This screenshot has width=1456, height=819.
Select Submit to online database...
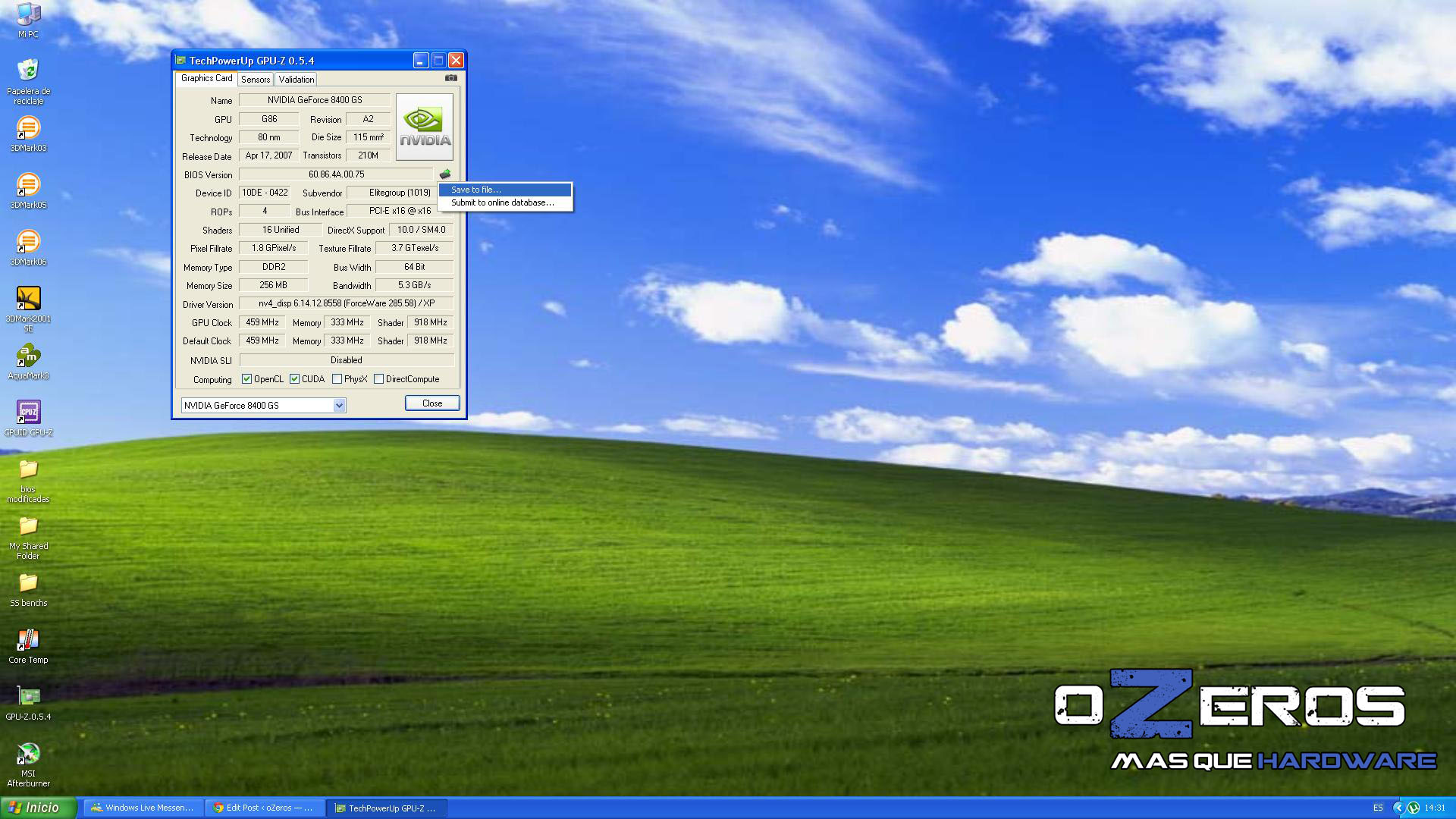pyautogui.click(x=505, y=202)
